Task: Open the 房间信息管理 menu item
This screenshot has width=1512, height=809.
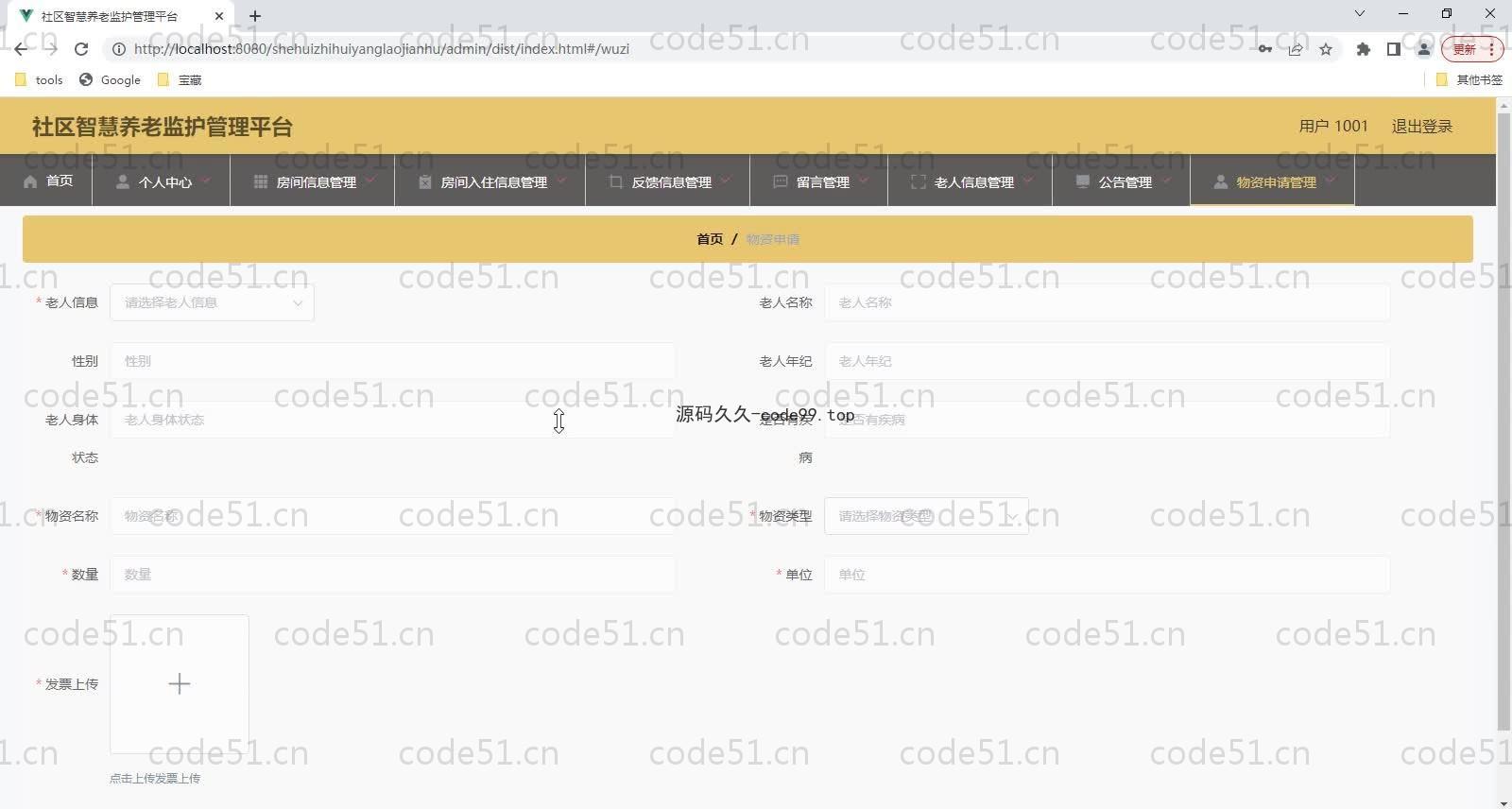Action: point(312,181)
